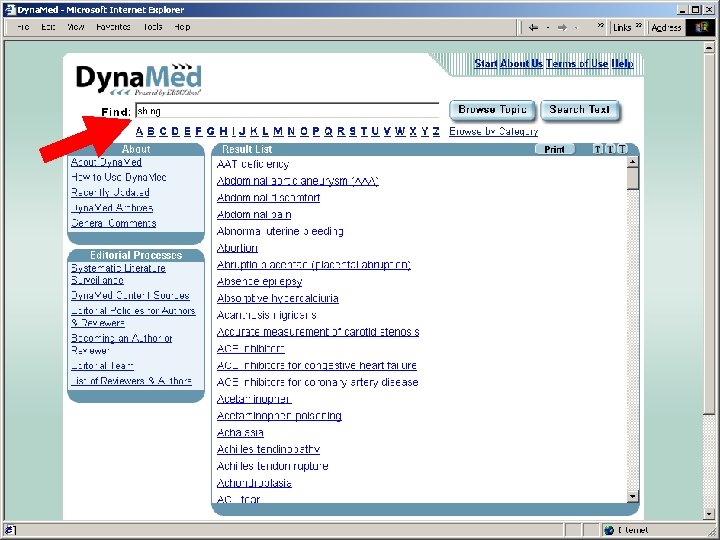Open the Start link at top right
Viewport: 720px width, 540px height.
(x=486, y=64)
